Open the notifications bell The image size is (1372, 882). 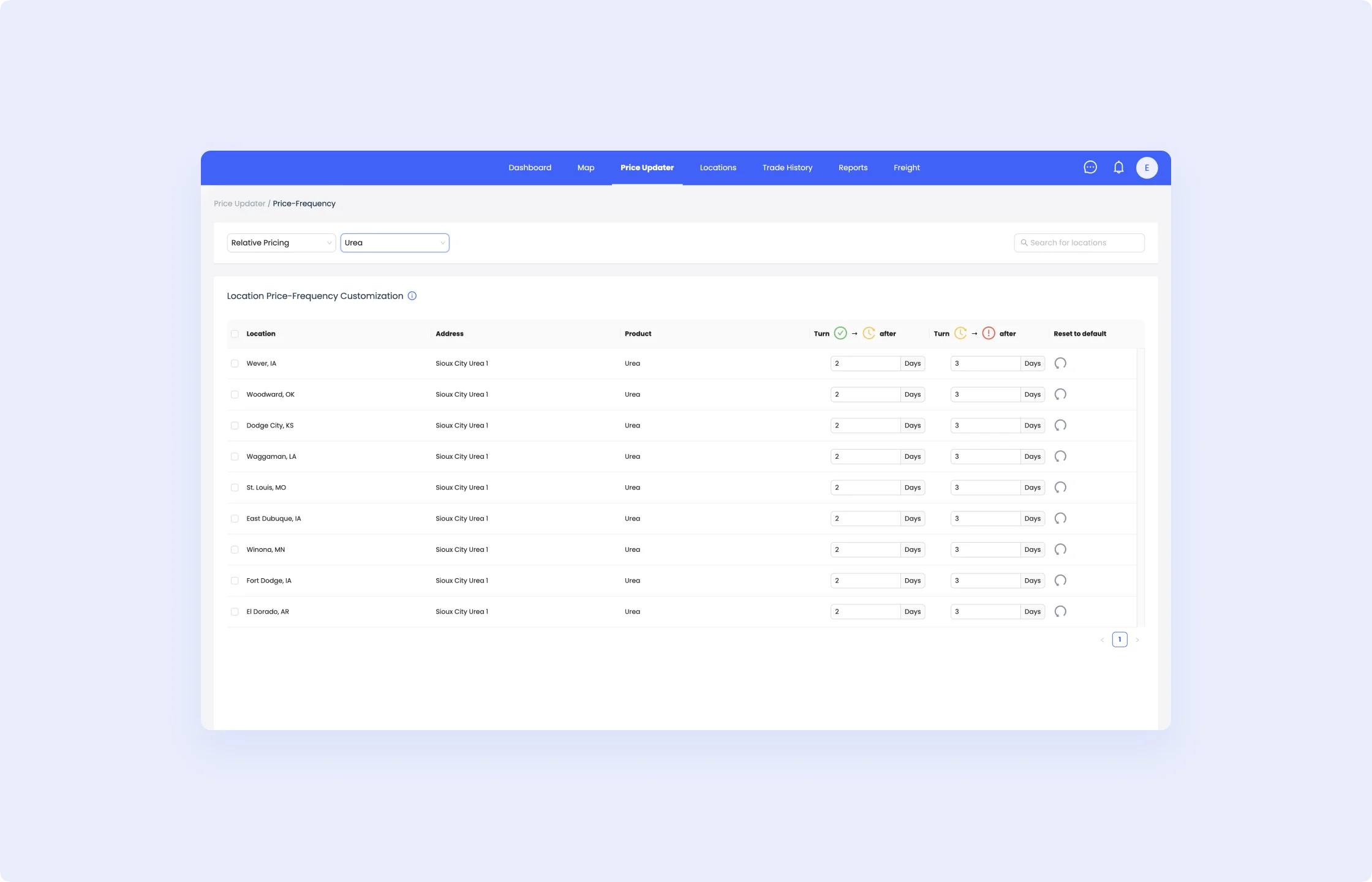coord(1118,167)
